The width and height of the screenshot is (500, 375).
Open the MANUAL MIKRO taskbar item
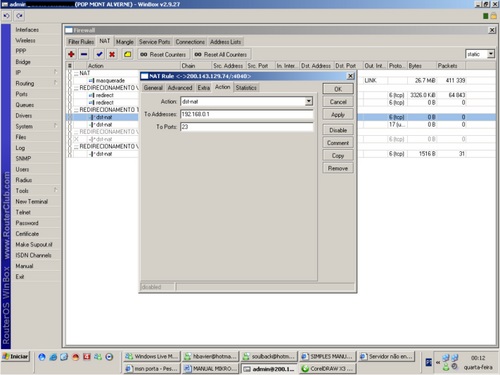[210, 368]
